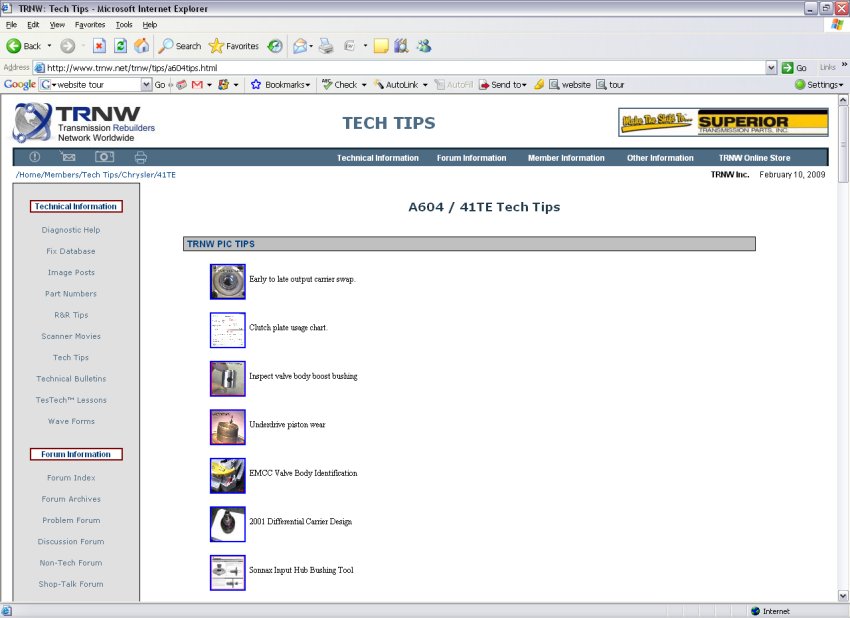
Task: Open the Clutch plate usage chart tip
Action: pyautogui.click(x=288, y=328)
